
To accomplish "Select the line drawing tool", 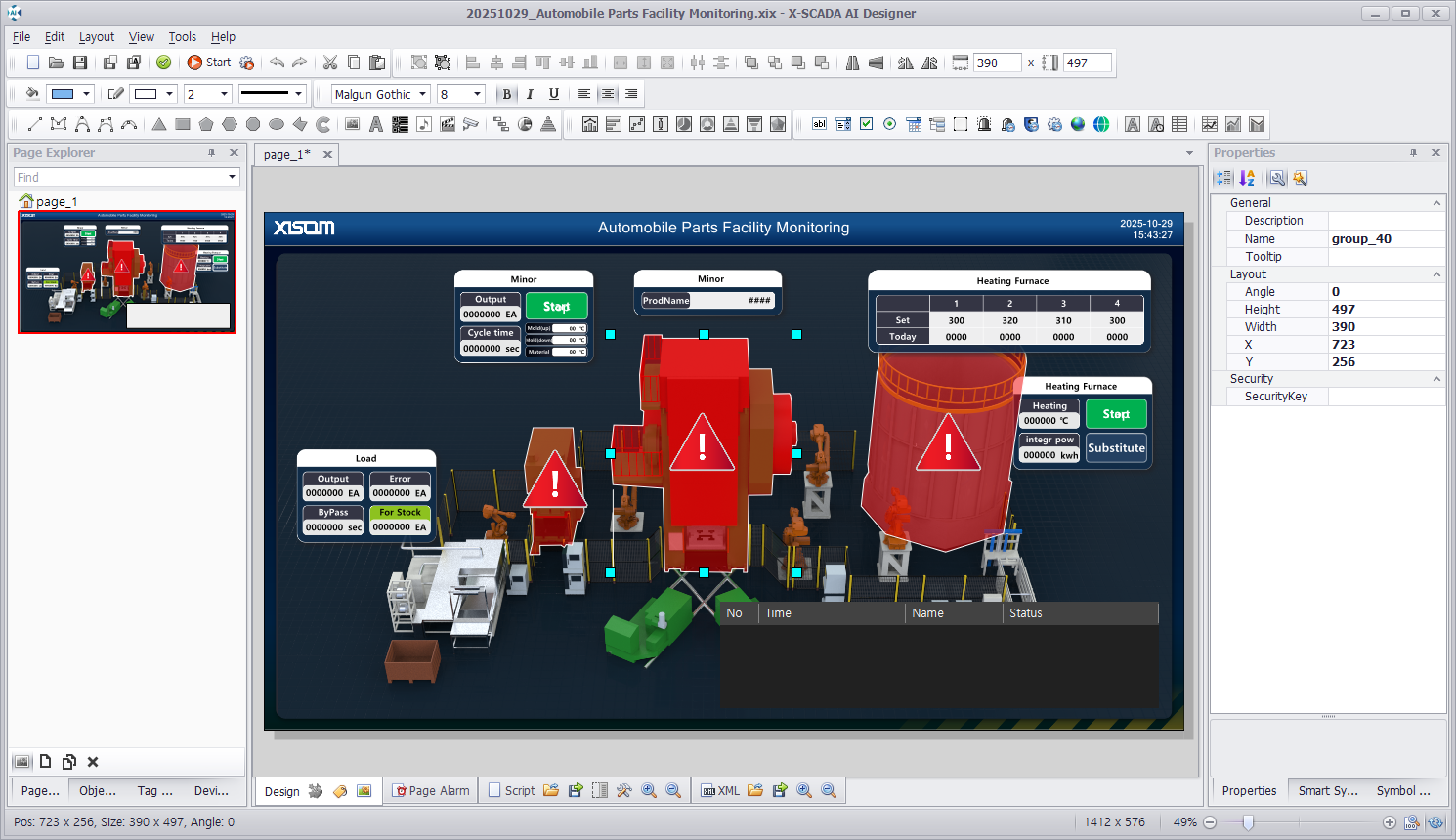I will pyautogui.click(x=35, y=124).
